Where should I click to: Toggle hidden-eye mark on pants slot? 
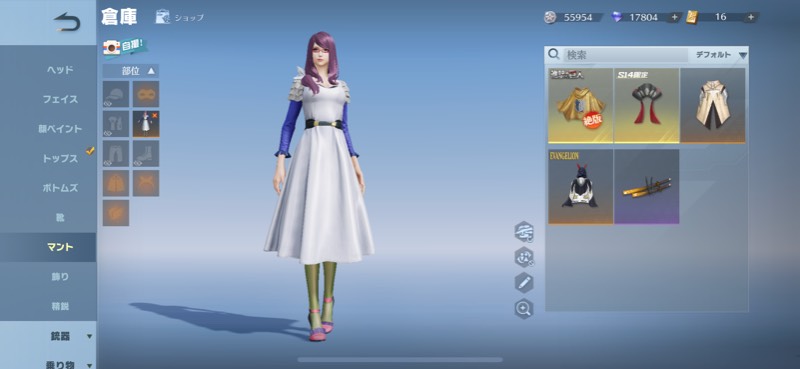(108, 163)
